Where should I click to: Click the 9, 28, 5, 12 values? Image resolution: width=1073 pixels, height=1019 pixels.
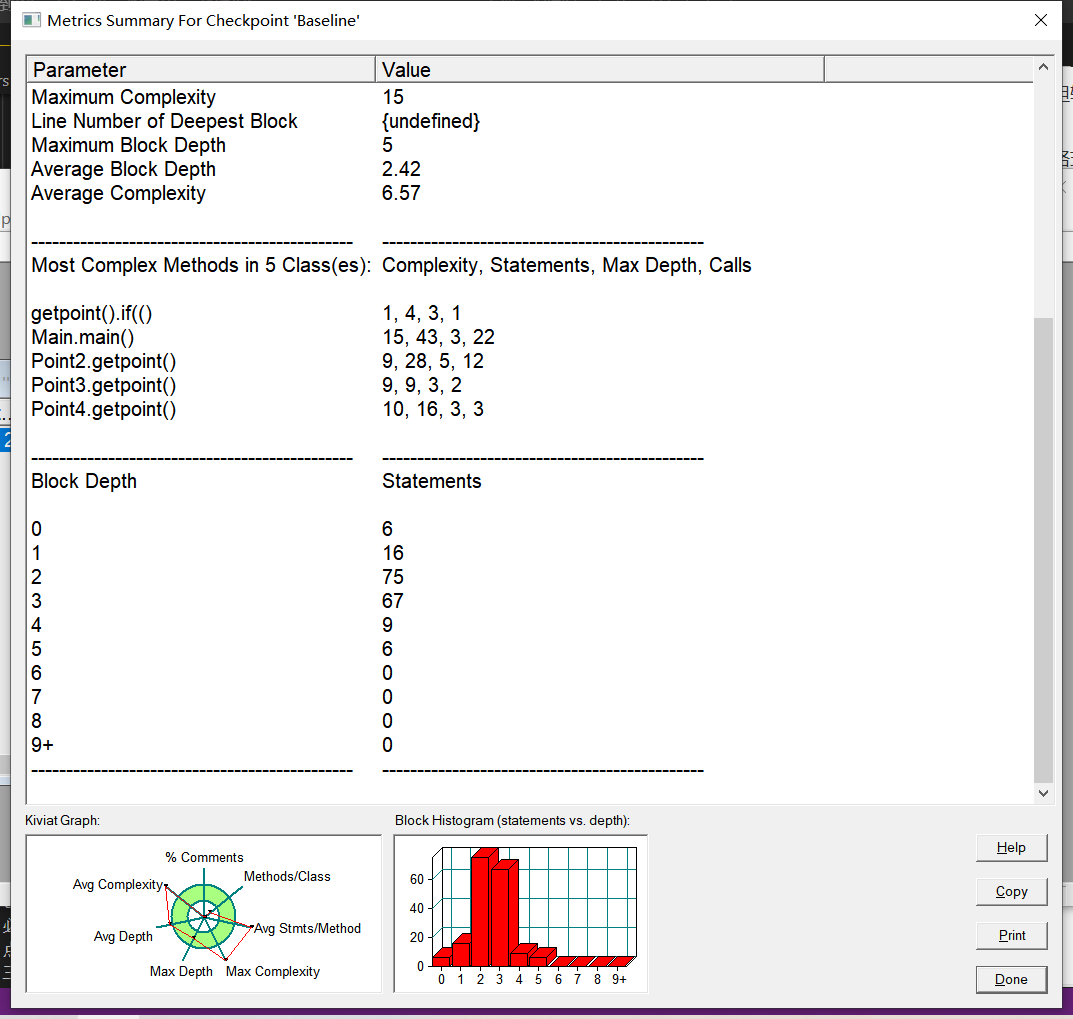[x=432, y=361]
